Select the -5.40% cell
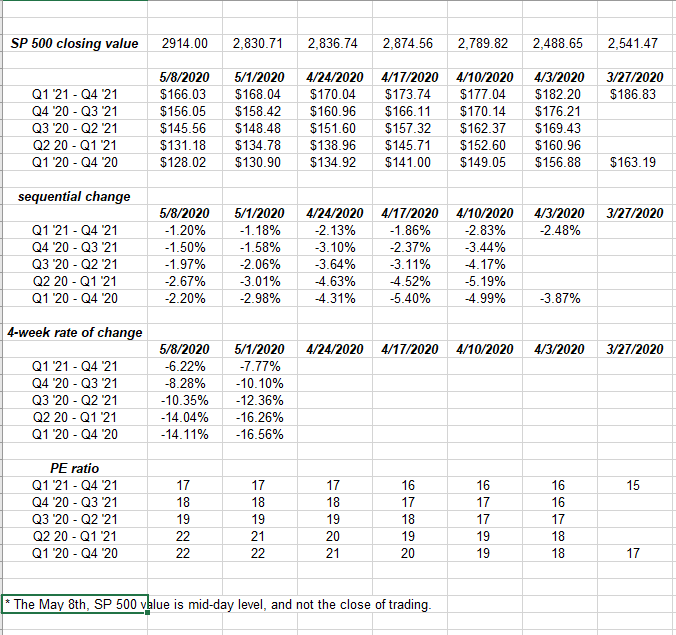The image size is (676, 635). point(410,299)
